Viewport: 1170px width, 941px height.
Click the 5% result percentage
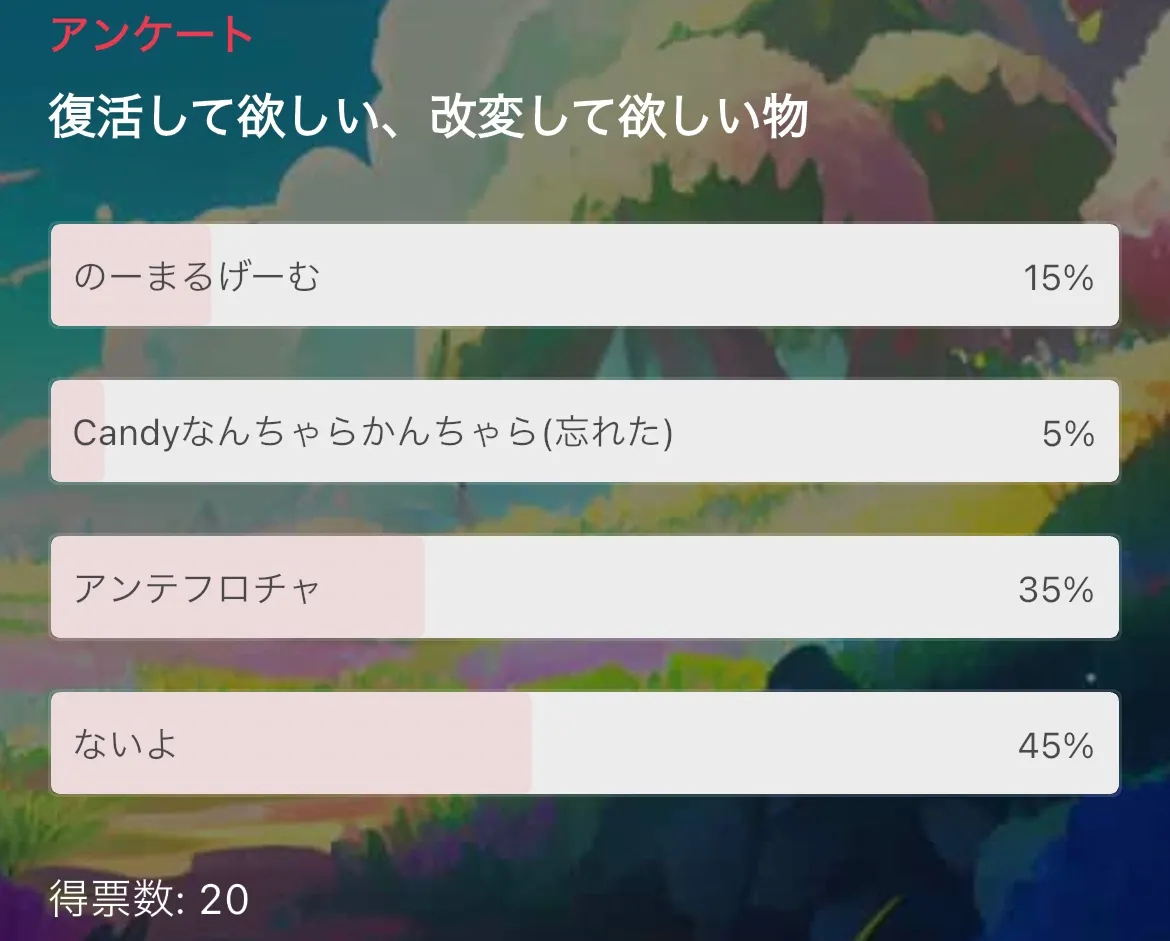point(1068,434)
